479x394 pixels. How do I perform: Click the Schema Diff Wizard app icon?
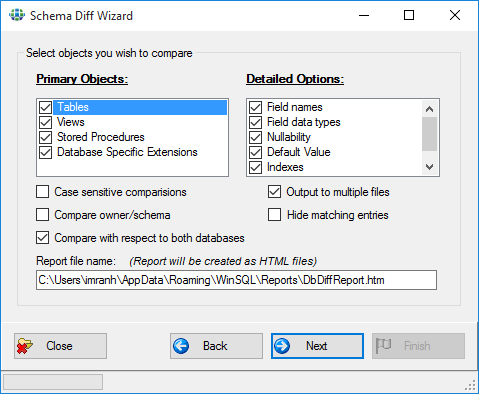(x=17, y=15)
